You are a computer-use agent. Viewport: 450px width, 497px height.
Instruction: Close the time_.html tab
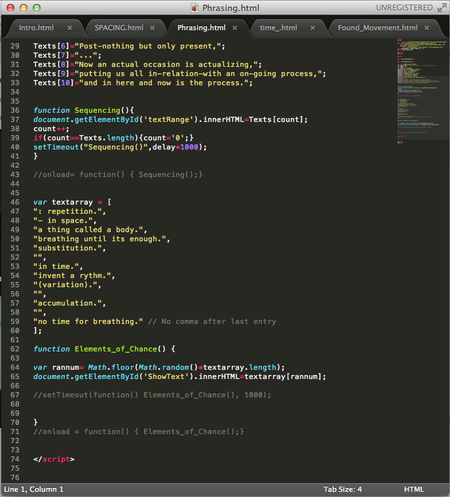pyautogui.click(x=313, y=28)
